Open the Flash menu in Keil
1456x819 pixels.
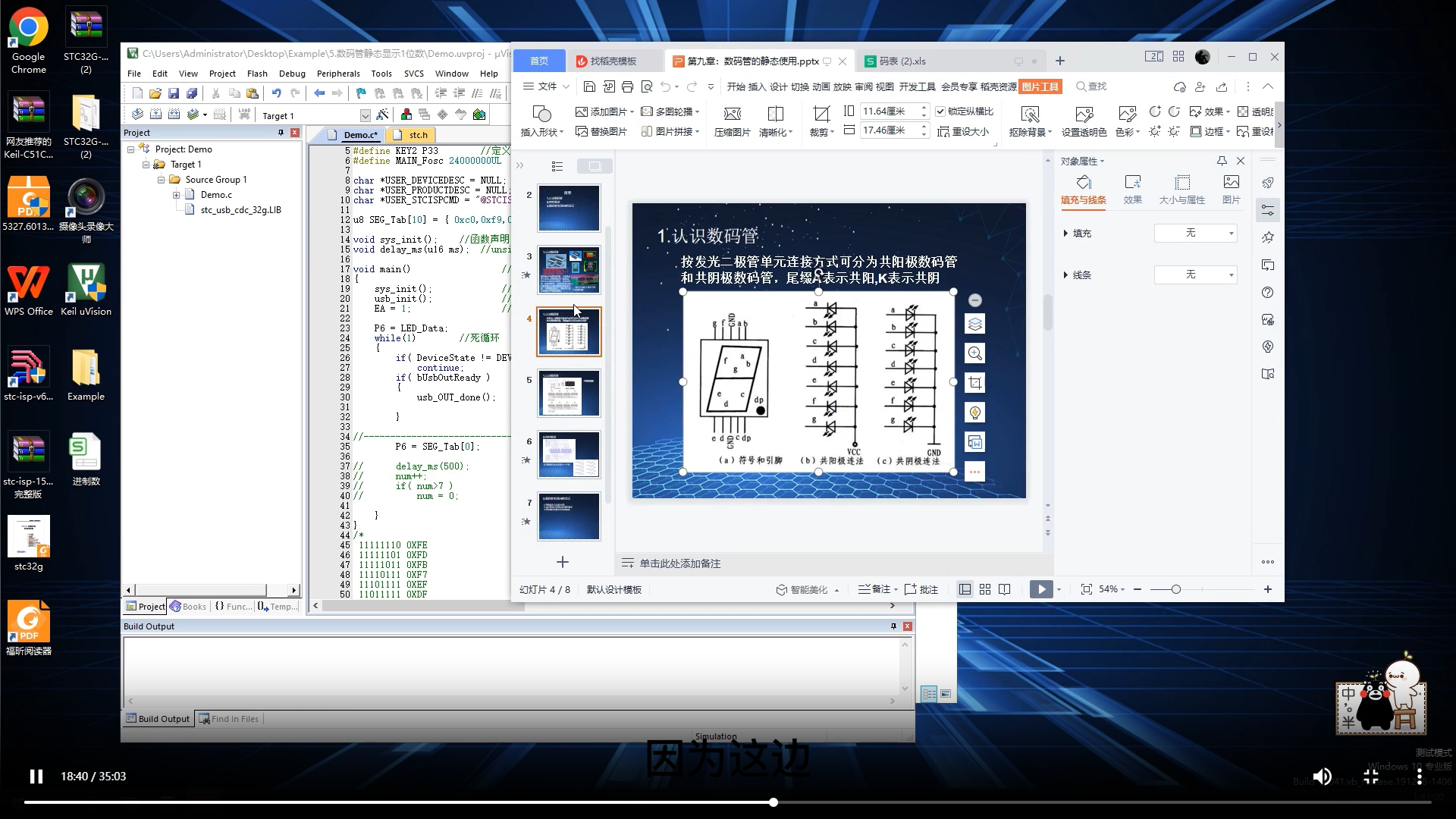[x=257, y=74]
